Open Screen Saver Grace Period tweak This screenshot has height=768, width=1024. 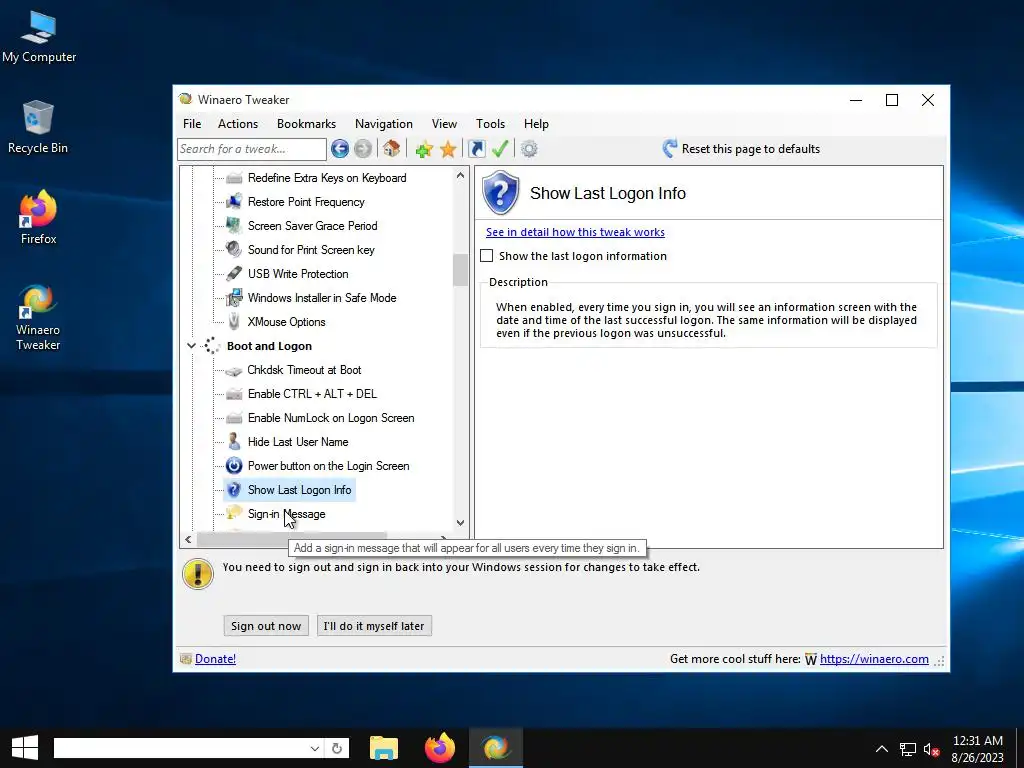tap(312, 226)
